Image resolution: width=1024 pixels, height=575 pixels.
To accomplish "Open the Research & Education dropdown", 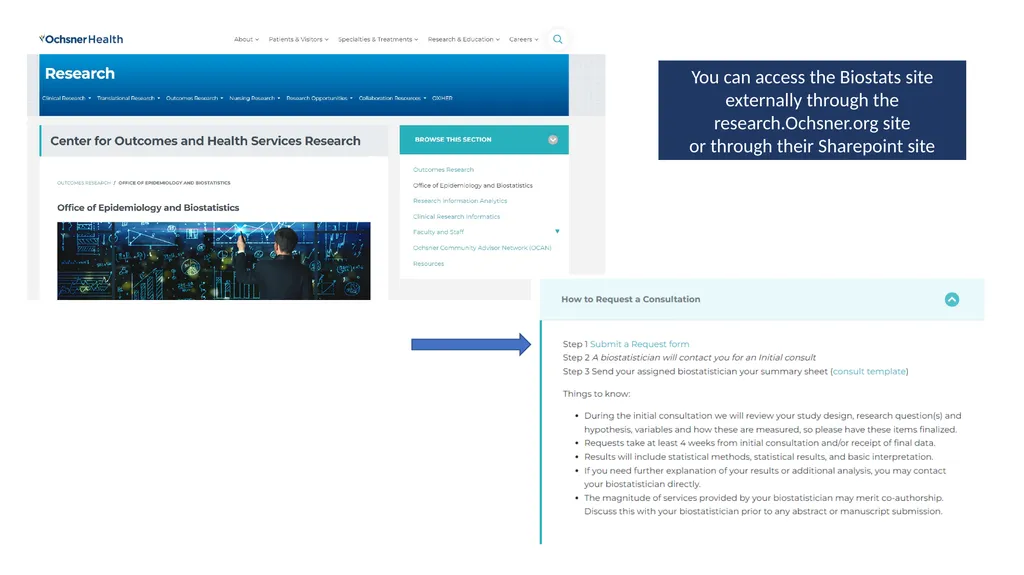I will click(464, 39).
